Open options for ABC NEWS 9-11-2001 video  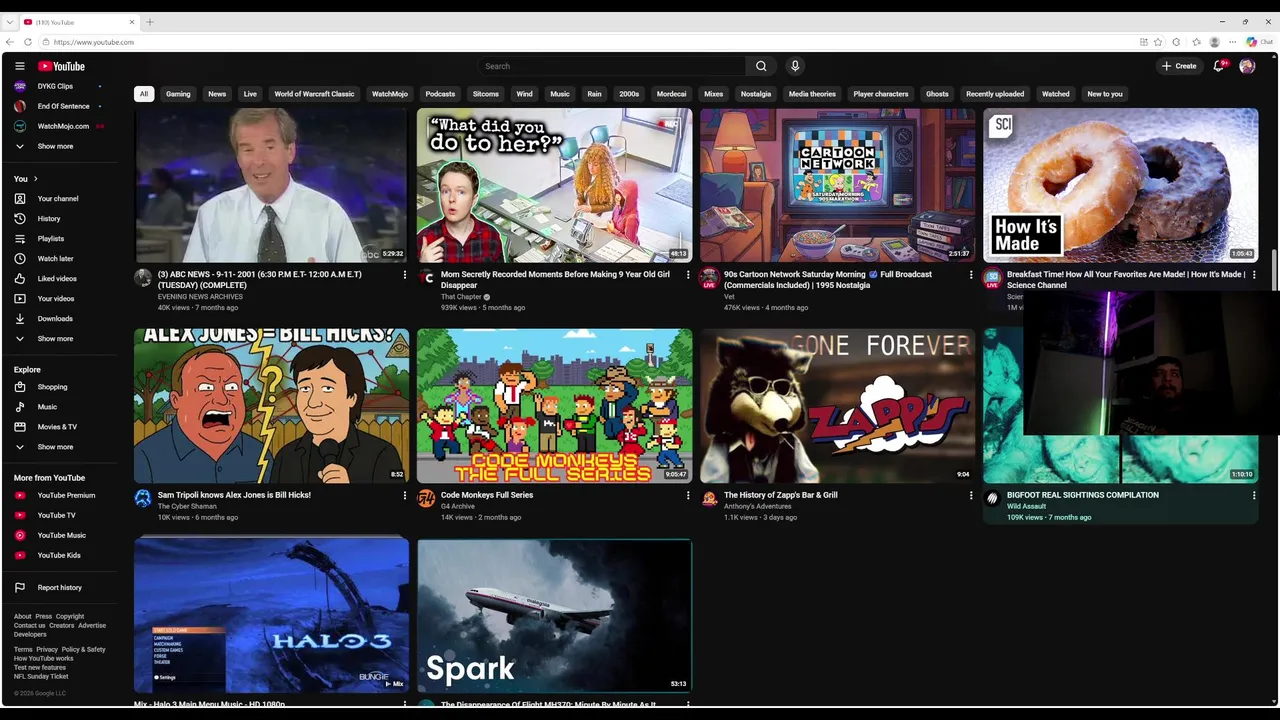coord(405,274)
